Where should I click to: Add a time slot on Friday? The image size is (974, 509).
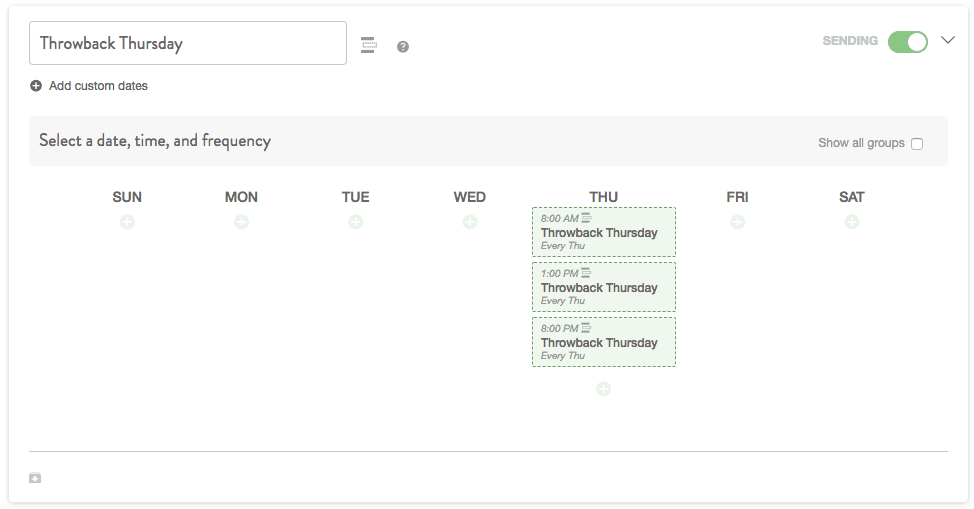[738, 222]
